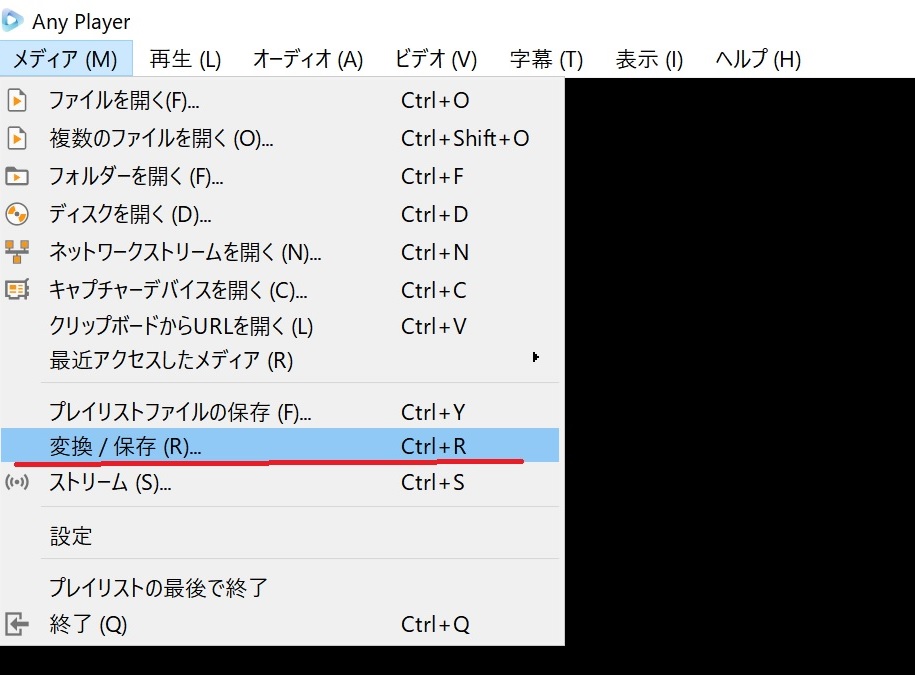915x675 pixels.
Task: Click the Any Player app logo icon
Action: [x=12, y=20]
